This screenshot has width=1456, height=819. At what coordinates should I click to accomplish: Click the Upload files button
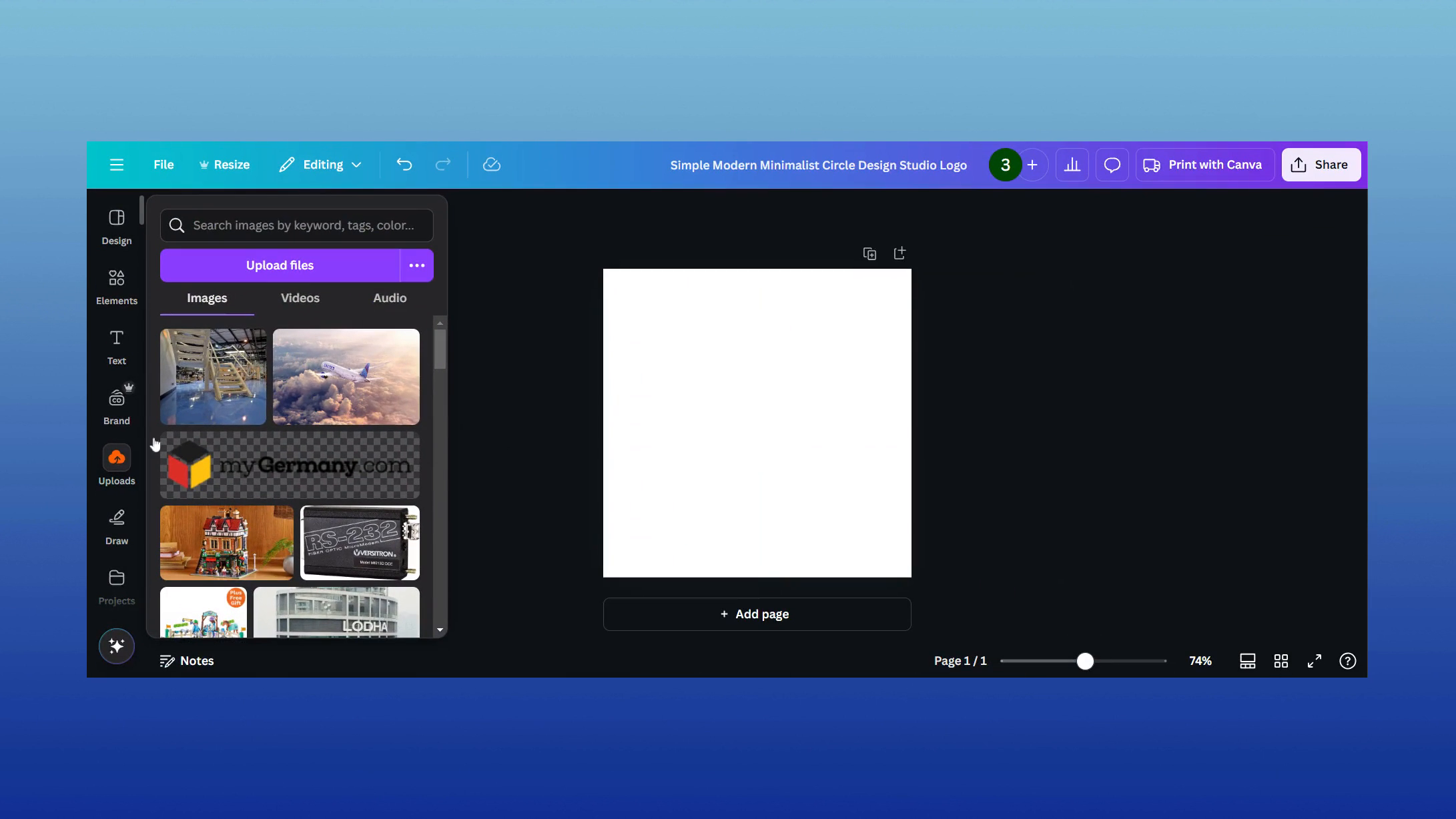(x=280, y=265)
